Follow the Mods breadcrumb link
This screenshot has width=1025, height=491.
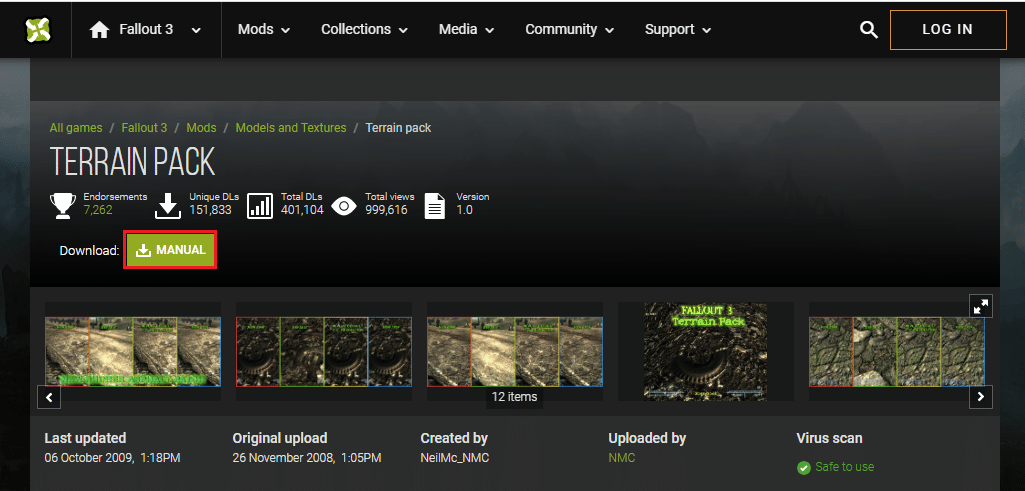point(201,127)
